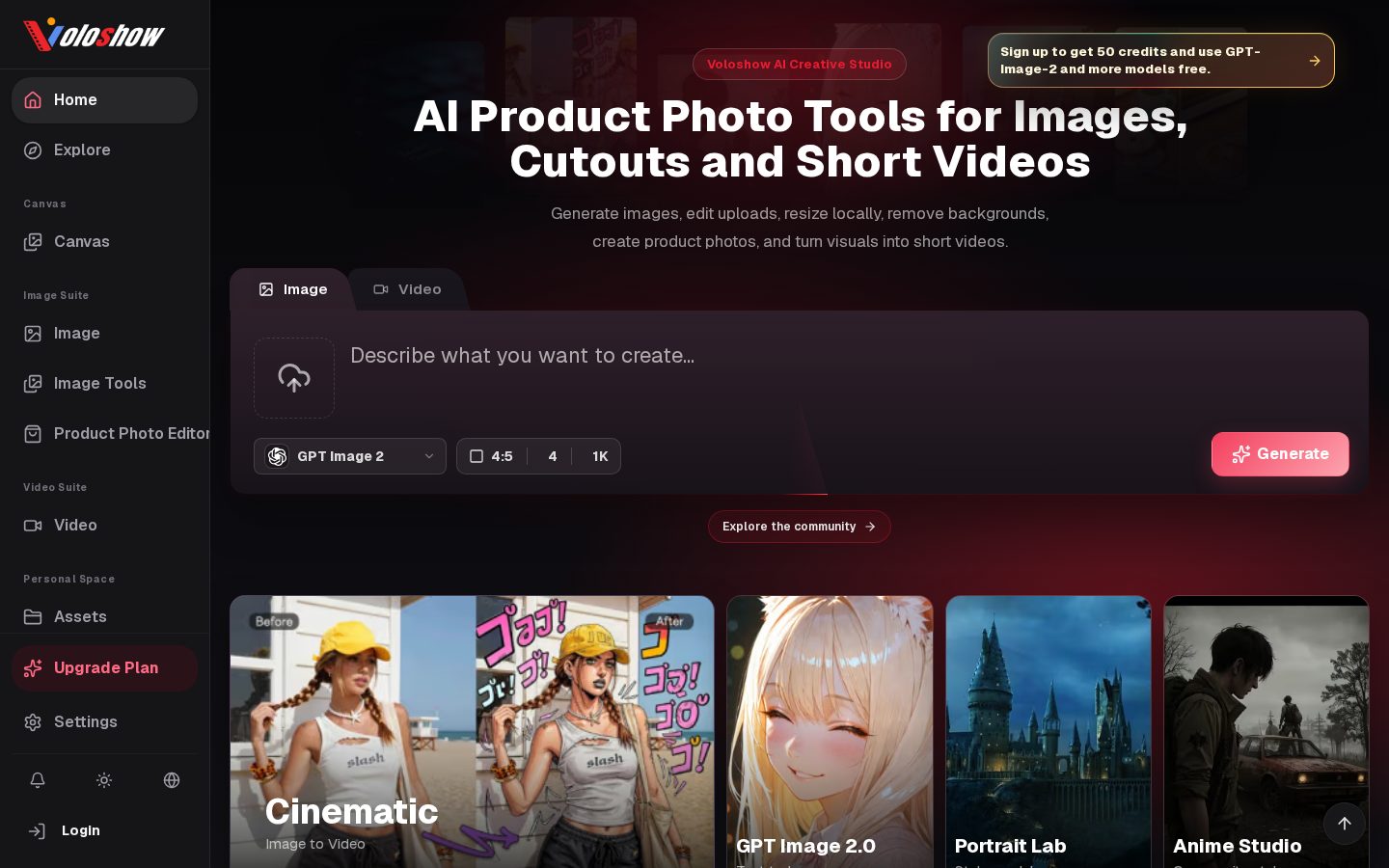The width and height of the screenshot is (1389, 868).
Task: Click the Upgrade Plan sparkle icon
Action: click(33, 668)
